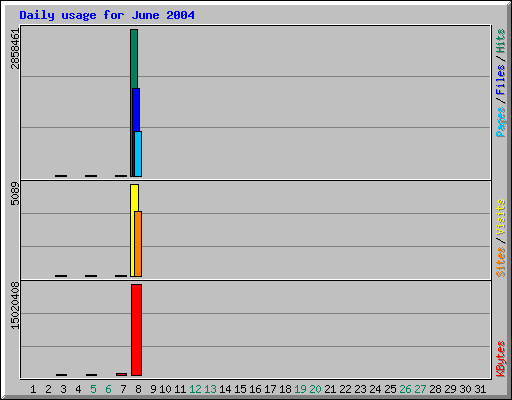The width and height of the screenshot is (512, 400).
Task: Click day 4 on the x-axis
Action: point(78,389)
